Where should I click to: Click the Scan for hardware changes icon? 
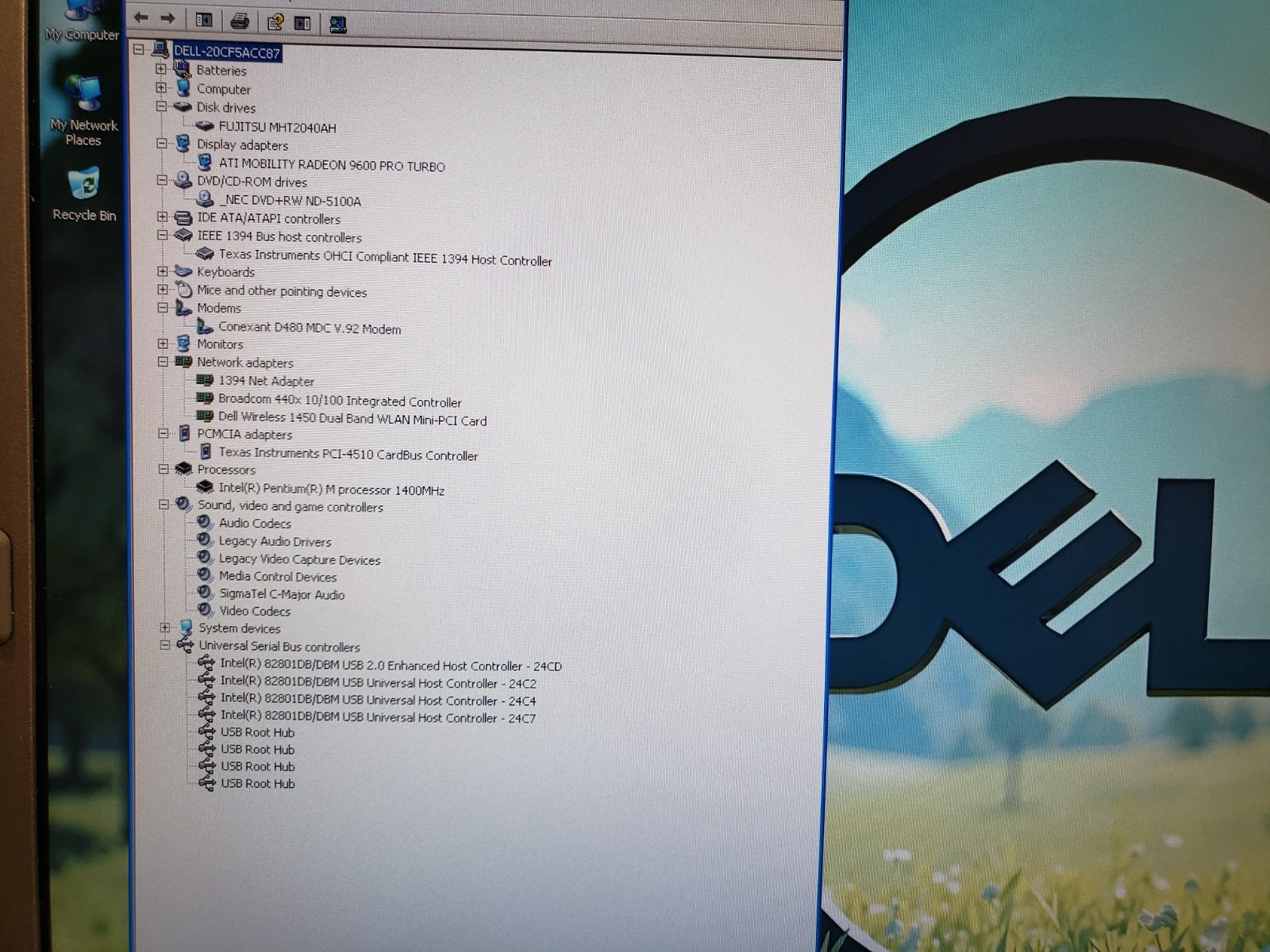tap(337, 25)
